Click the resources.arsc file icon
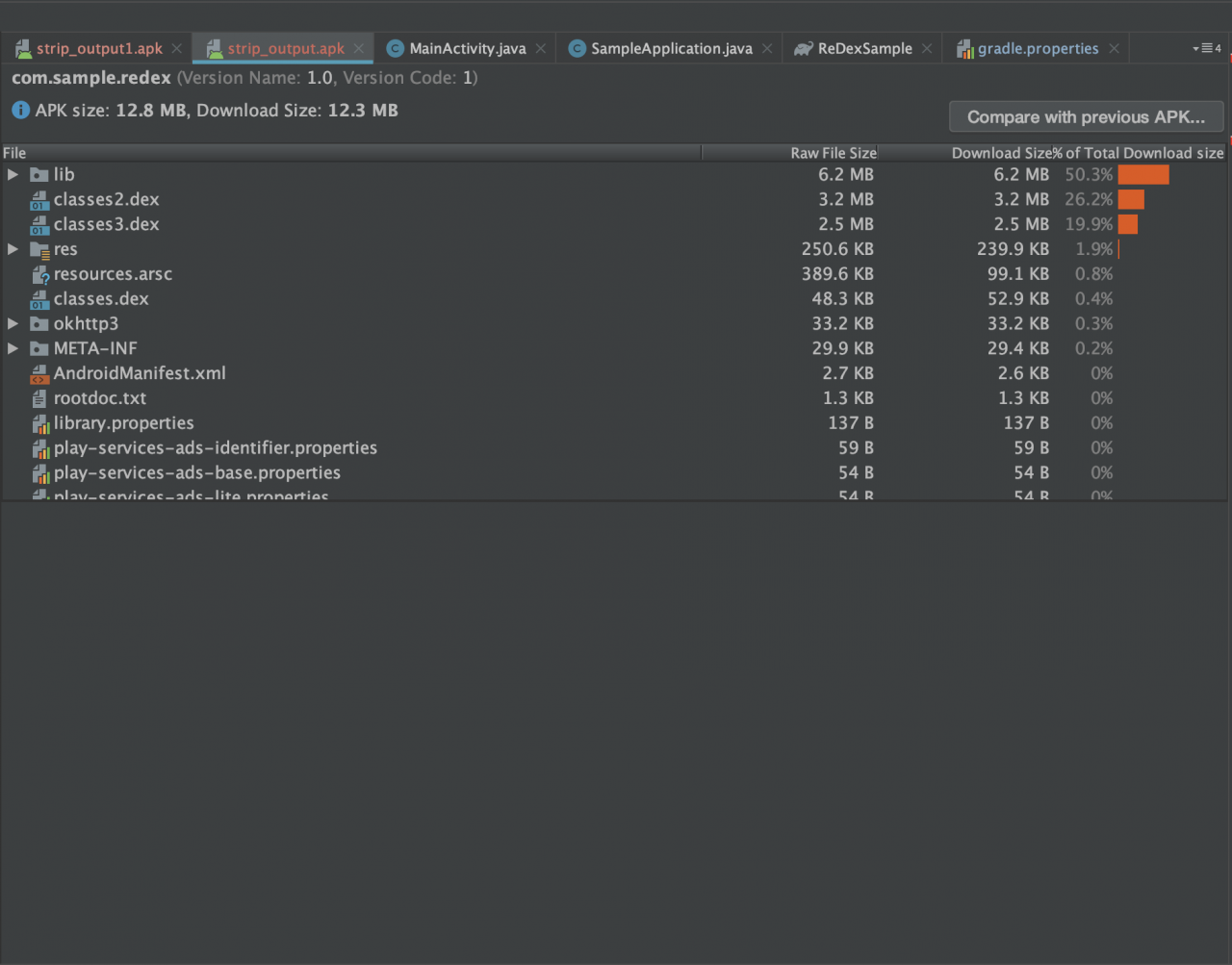 (39, 275)
